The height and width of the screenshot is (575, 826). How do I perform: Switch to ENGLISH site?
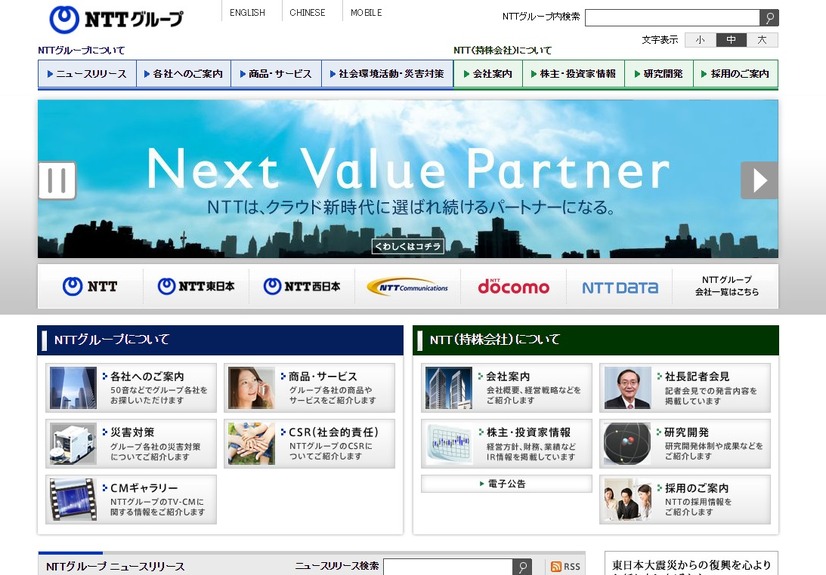(x=248, y=13)
